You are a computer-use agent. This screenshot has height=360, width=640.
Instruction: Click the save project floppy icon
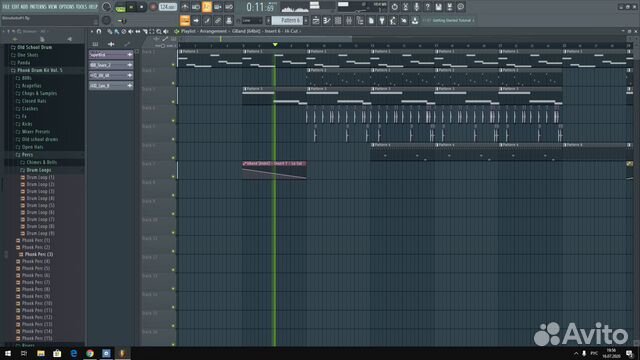pyautogui.click(x=438, y=7)
